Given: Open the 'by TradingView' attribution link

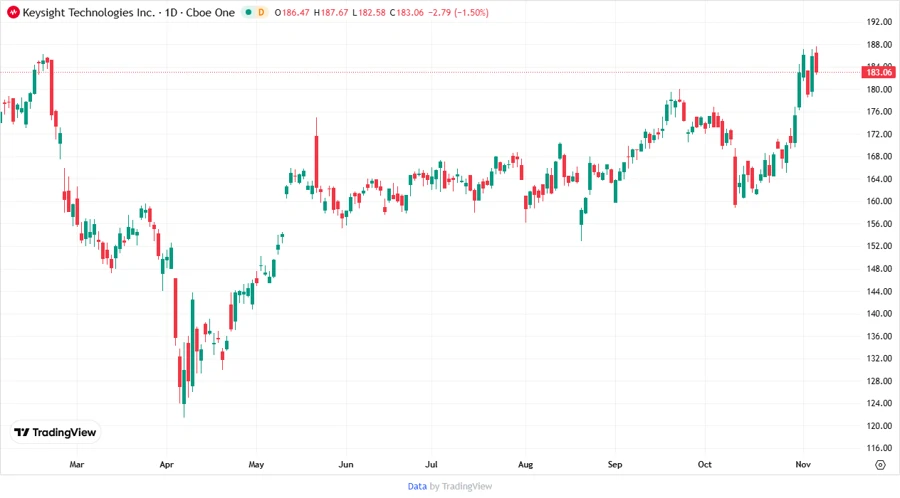Looking at the screenshot, I should point(461,486).
